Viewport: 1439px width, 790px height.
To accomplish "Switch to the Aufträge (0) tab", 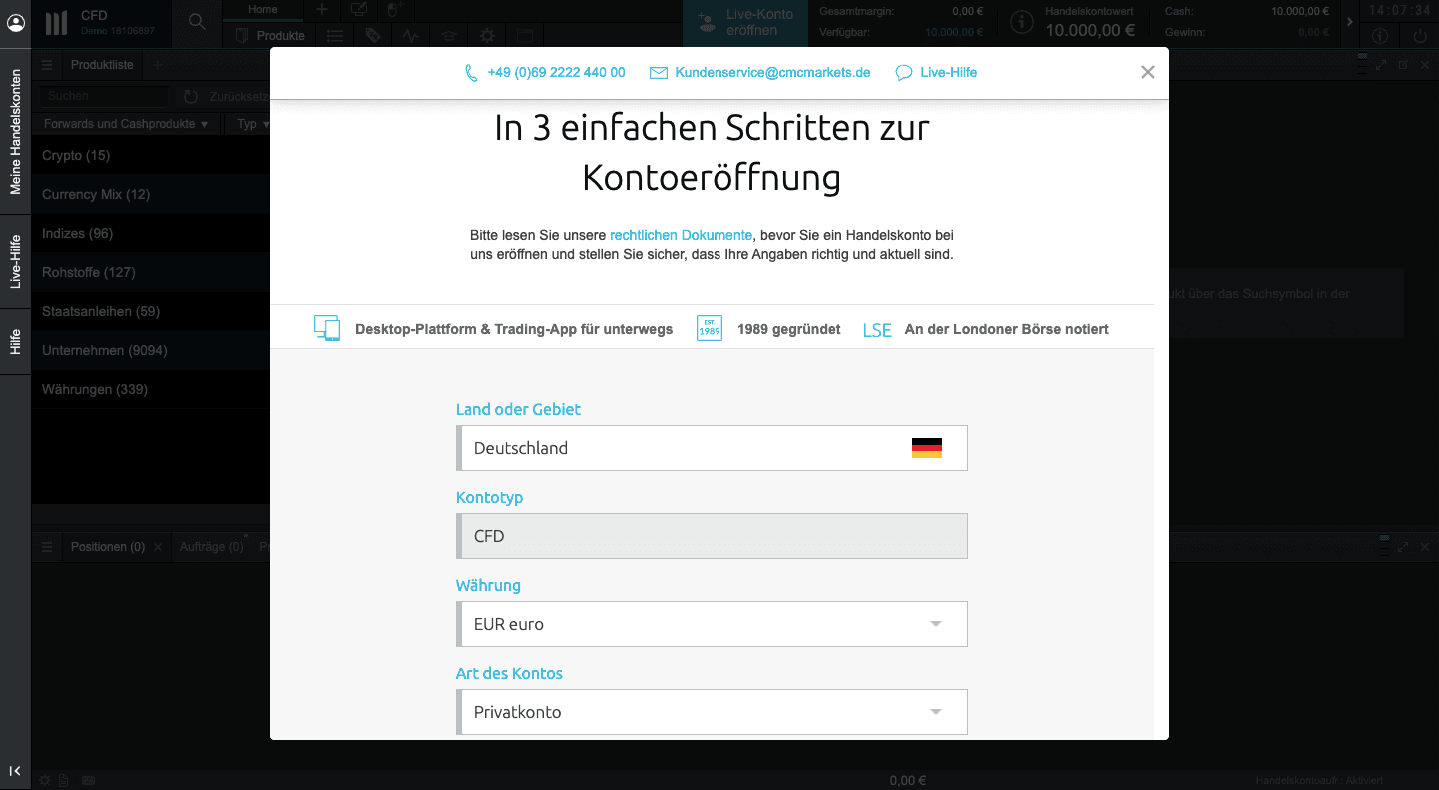I will pos(211,547).
